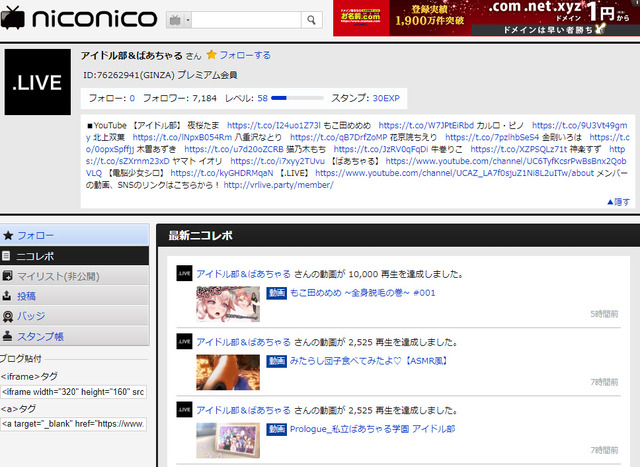Open ばあちゃる YouTube channel link
Viewport: 640px width, 467px height.
pos(506,161)
